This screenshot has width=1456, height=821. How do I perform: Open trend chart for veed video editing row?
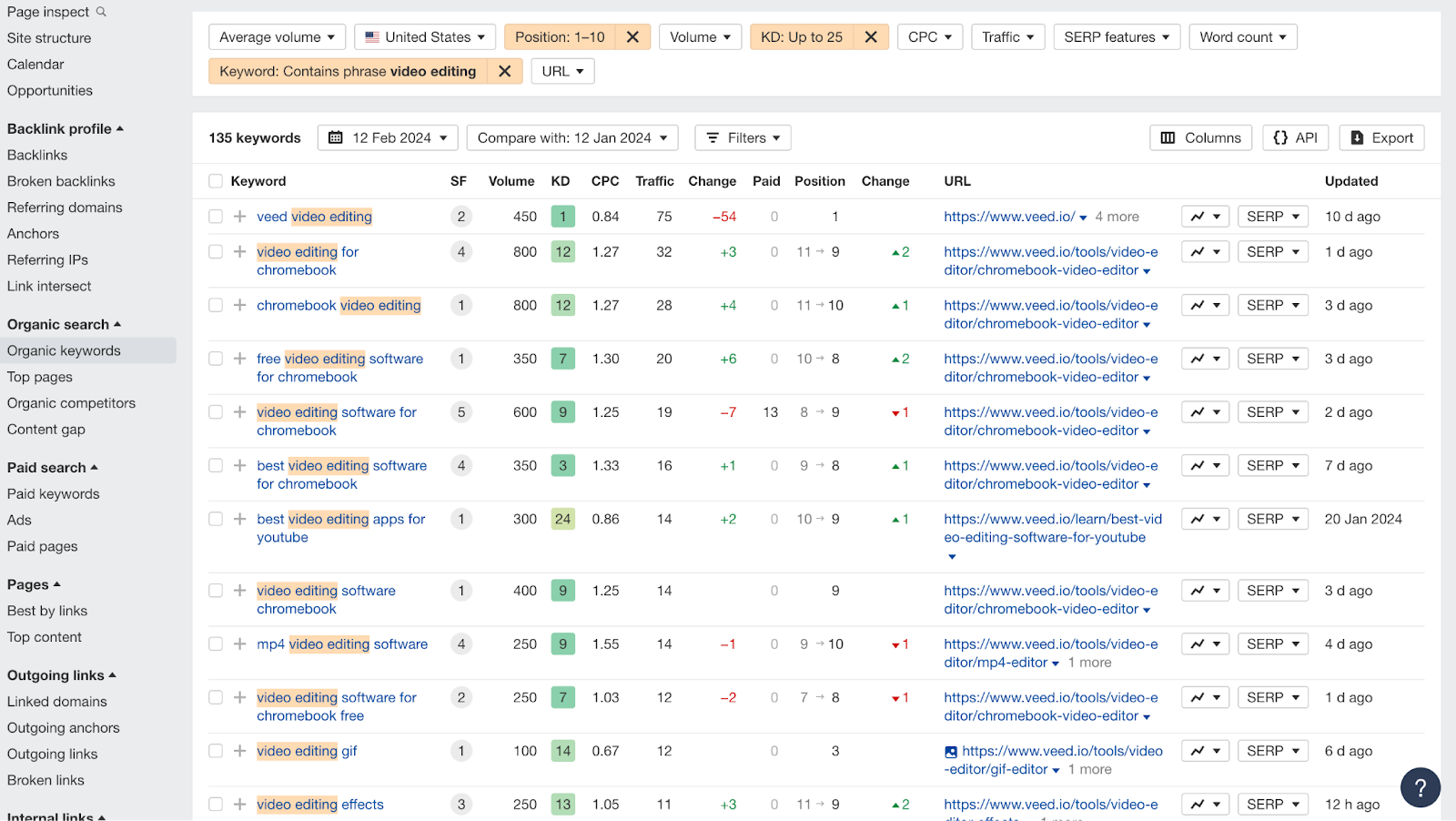[x=1206, y=217]
